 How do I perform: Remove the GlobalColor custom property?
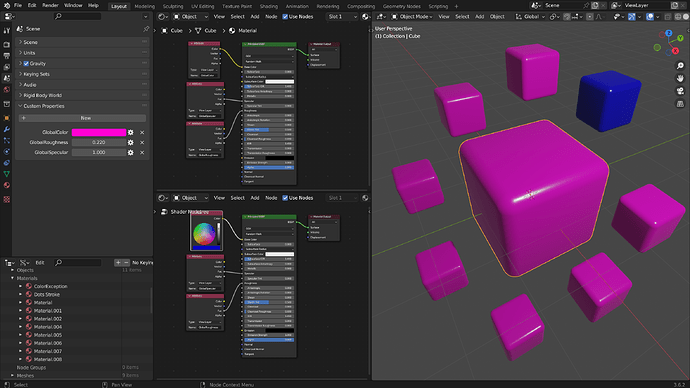[142, 132]
